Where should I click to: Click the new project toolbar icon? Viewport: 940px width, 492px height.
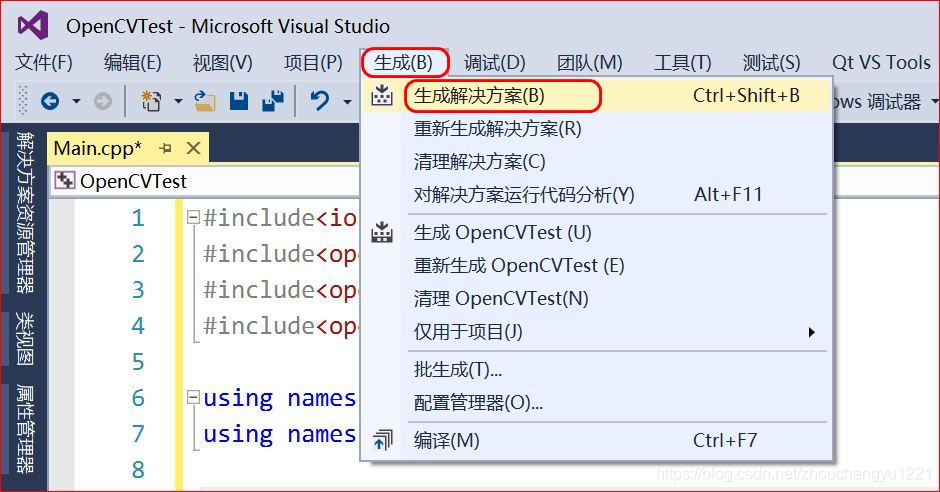(x=150, y=101)
